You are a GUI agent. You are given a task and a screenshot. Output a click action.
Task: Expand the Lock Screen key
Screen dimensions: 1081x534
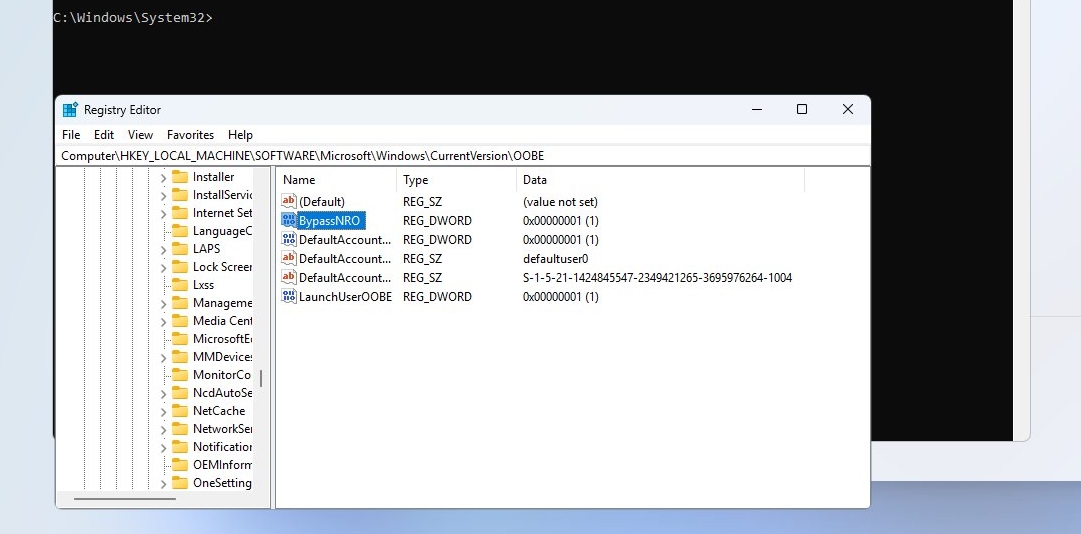coord(163,267)
